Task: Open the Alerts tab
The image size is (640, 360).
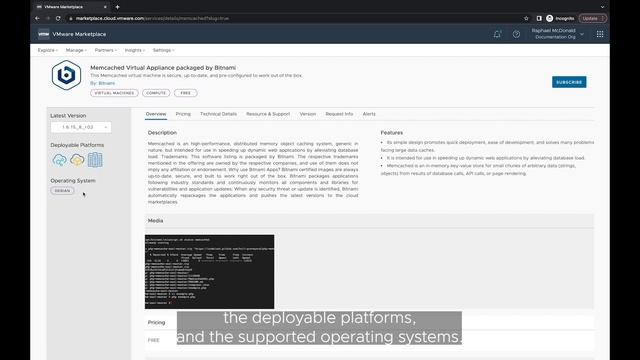Action: [369, 114]
